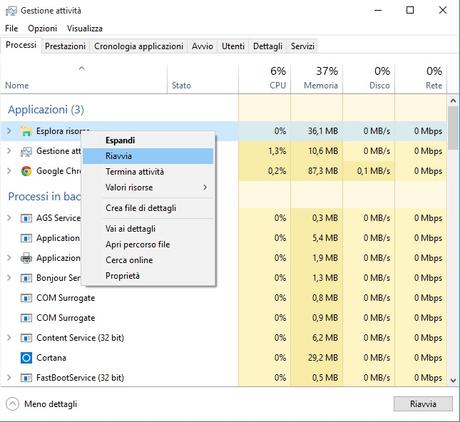Click the 0,1 MB/s disk value
460x422 pixels.
tap(373, 171)
